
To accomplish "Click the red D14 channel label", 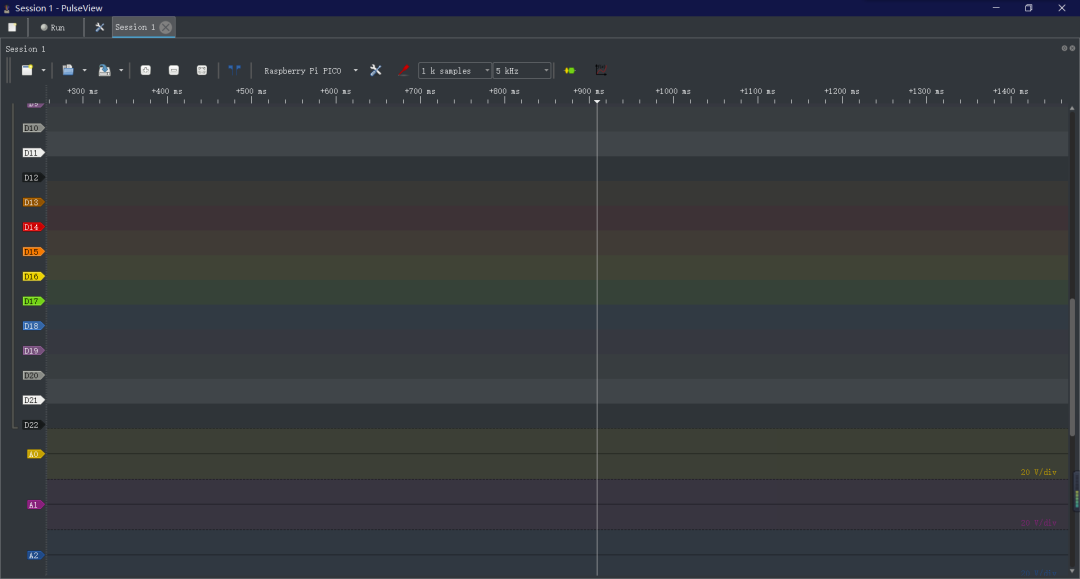I will point(32,227).
